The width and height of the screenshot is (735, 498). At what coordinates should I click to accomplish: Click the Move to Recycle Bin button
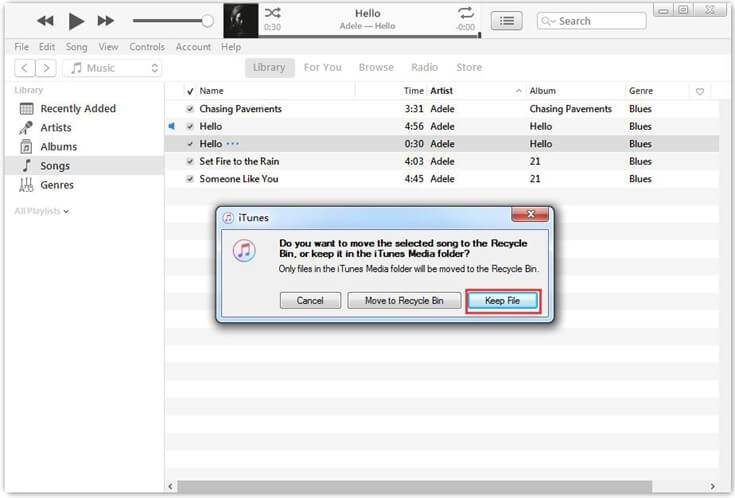[404, 301]
